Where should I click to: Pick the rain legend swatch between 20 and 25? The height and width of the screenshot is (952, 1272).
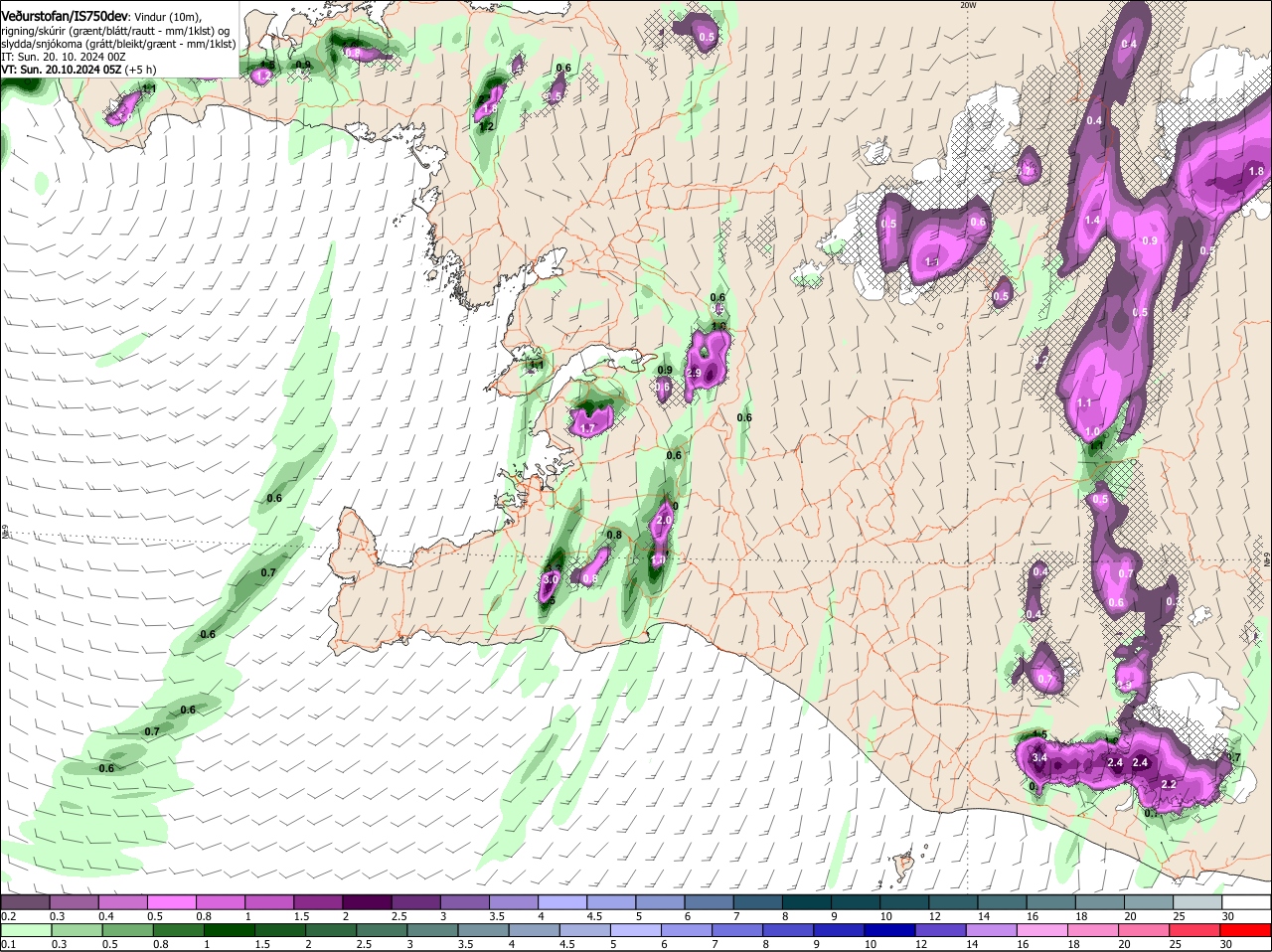(x=1145, y=930)
